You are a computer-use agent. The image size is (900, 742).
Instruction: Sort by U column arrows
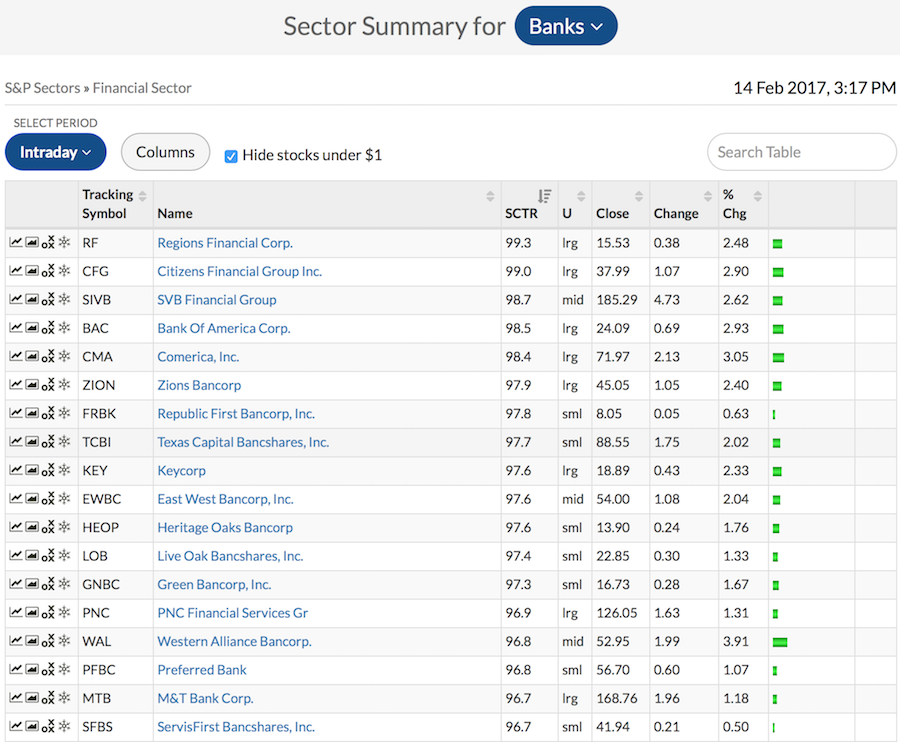pyautogui.click(x=581, y=196)
